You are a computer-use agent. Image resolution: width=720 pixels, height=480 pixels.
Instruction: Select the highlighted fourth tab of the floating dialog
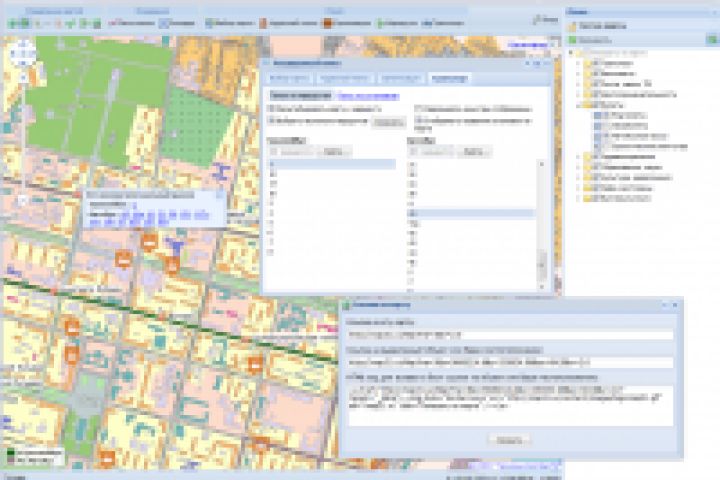coord(450,79)
